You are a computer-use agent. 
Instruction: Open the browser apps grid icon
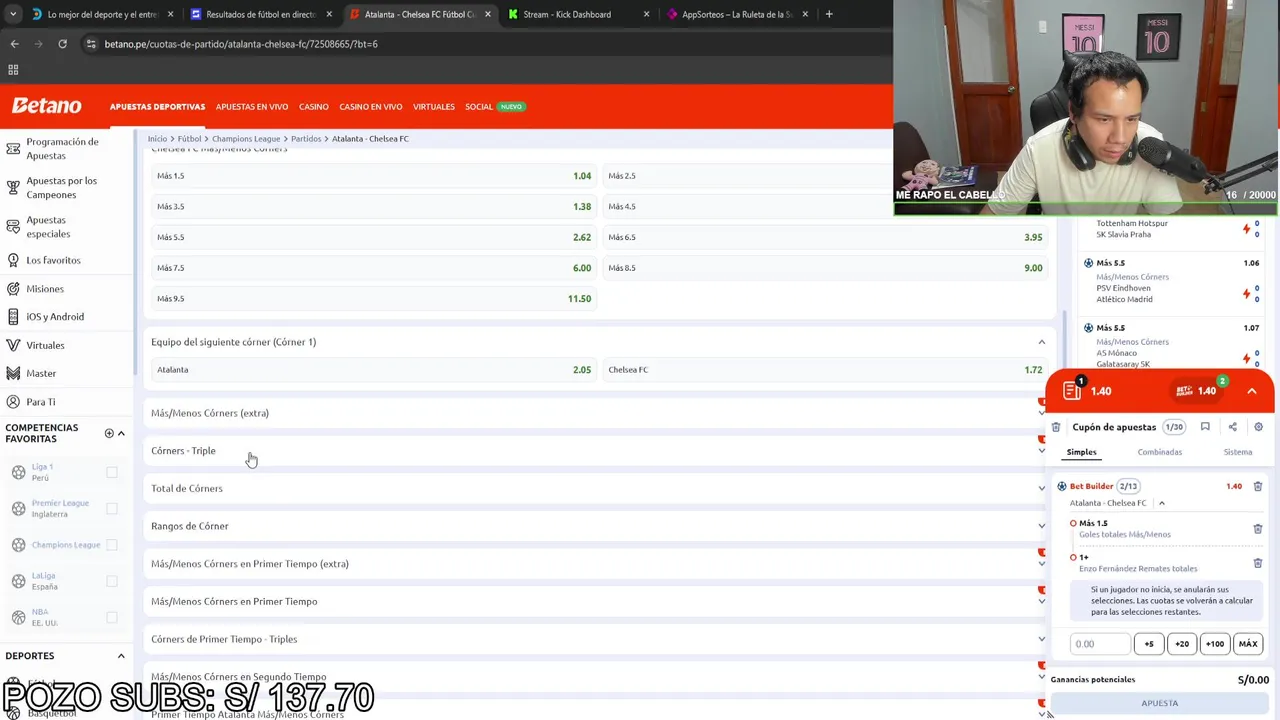(x=13, y=70)
